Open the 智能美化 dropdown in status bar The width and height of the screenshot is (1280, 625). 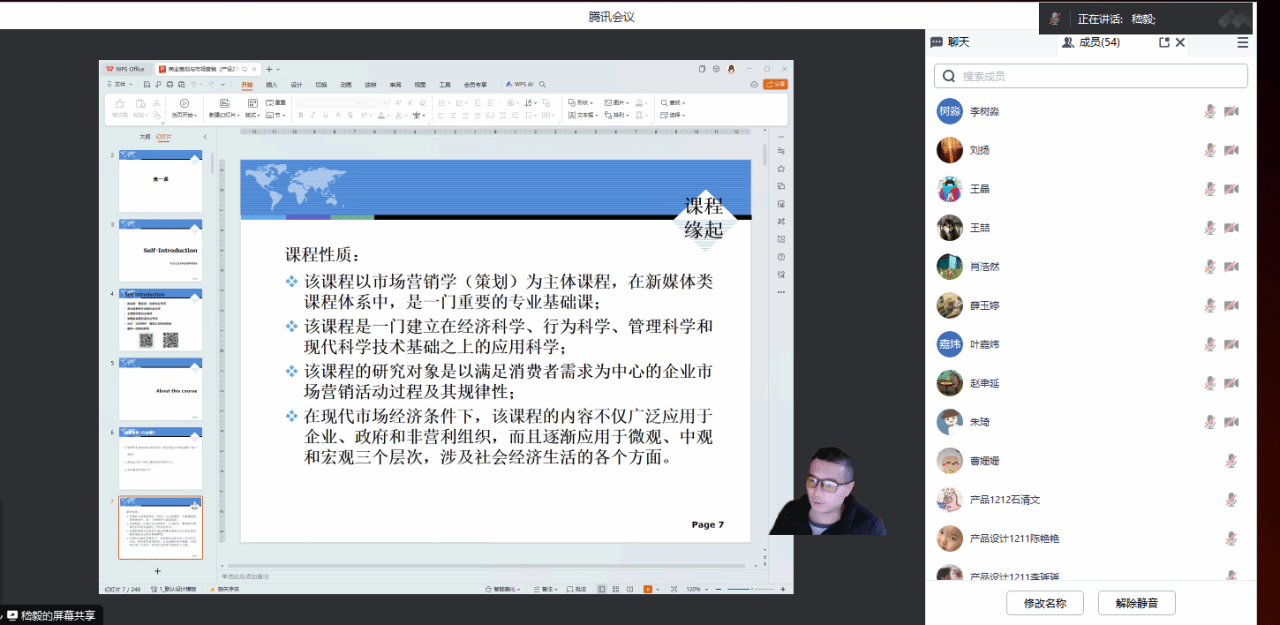point(505,589)
